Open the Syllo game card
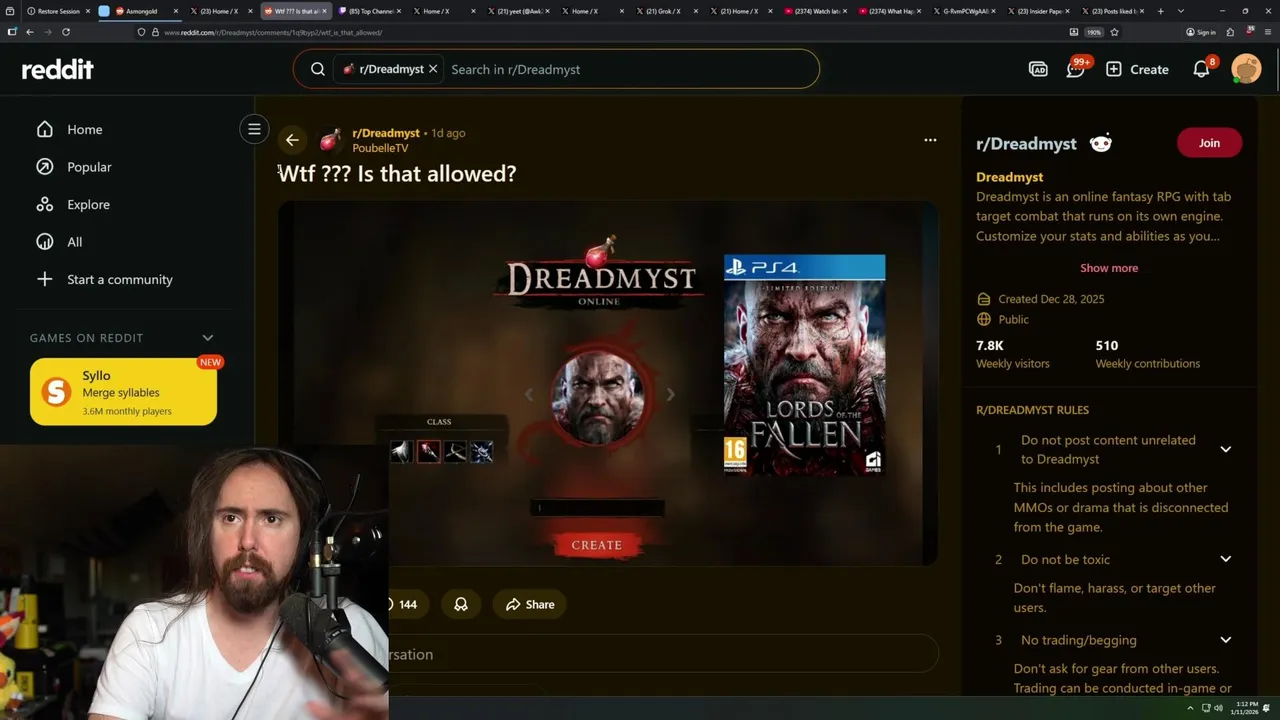The image size is (1280, 720). (123, 392)
